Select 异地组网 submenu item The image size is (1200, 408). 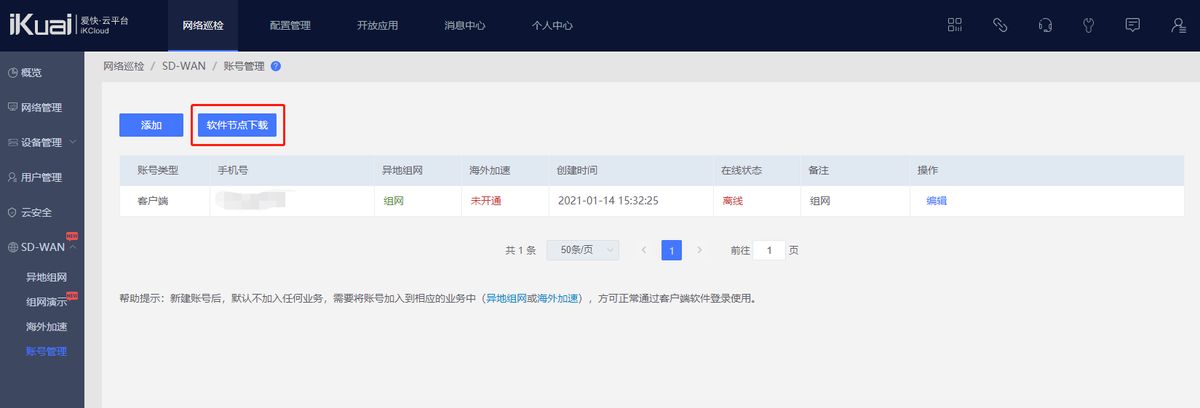click(46, 277)
